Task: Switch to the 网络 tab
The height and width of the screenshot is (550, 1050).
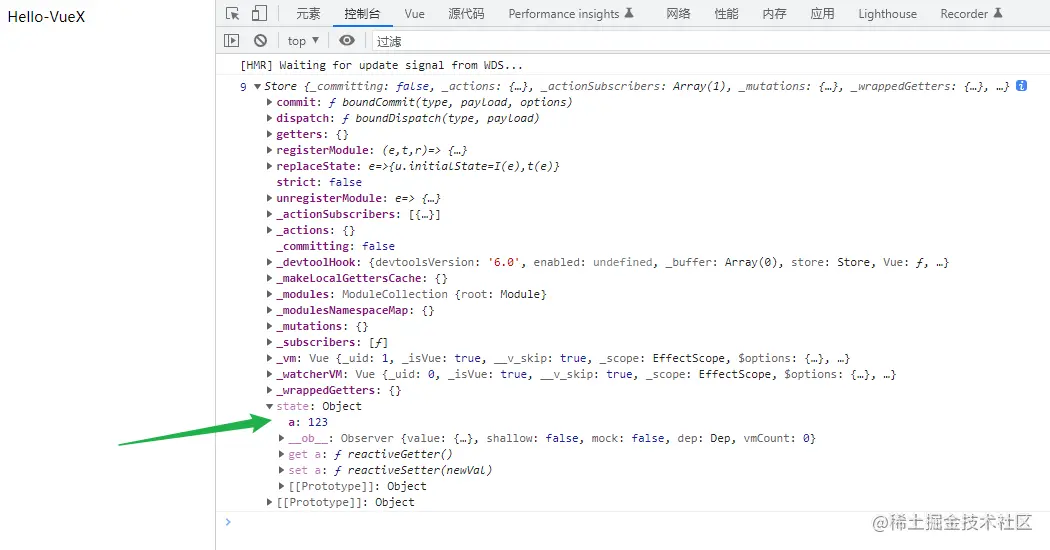Action: [678, 13]
